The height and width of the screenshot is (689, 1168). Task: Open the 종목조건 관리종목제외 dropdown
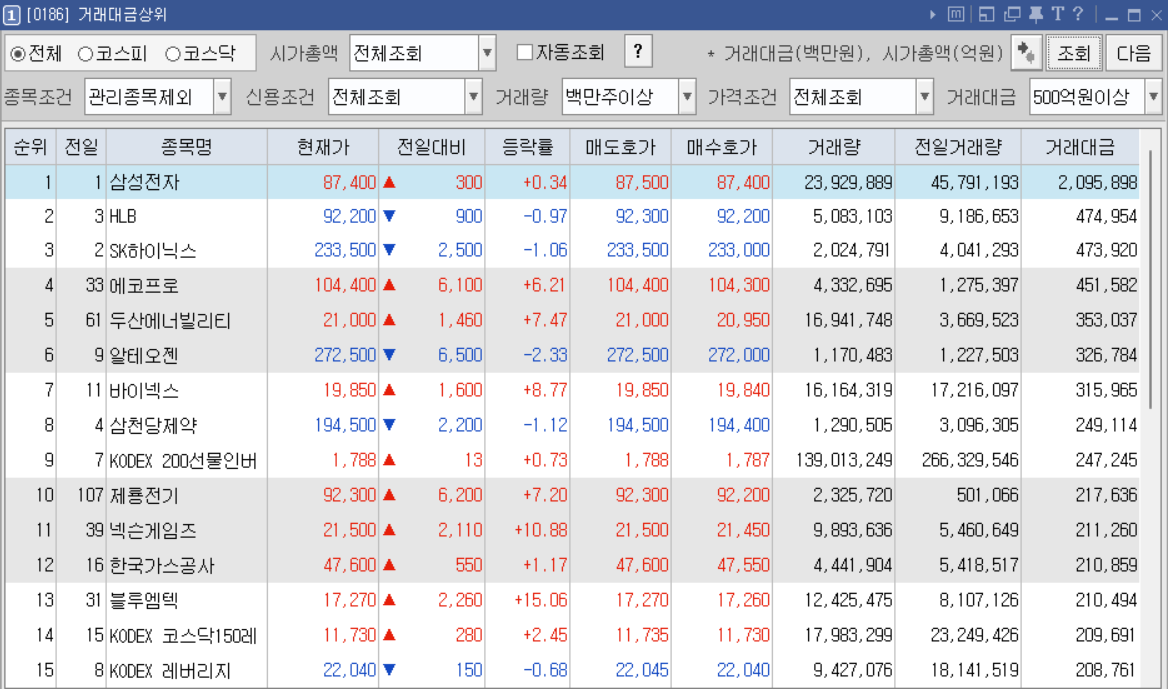pyautogui.click(x=222, y=97)
